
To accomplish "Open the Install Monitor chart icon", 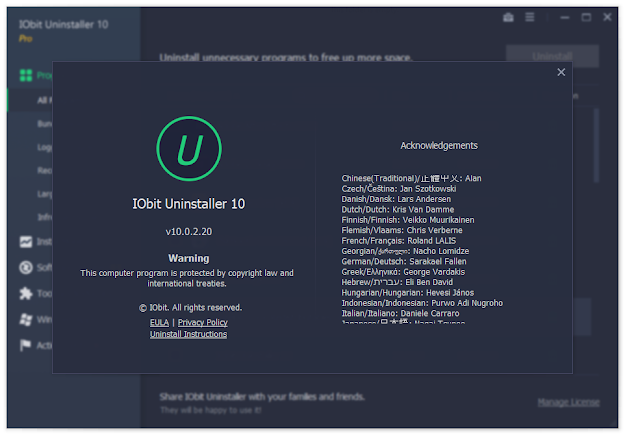I will [26, 242].
